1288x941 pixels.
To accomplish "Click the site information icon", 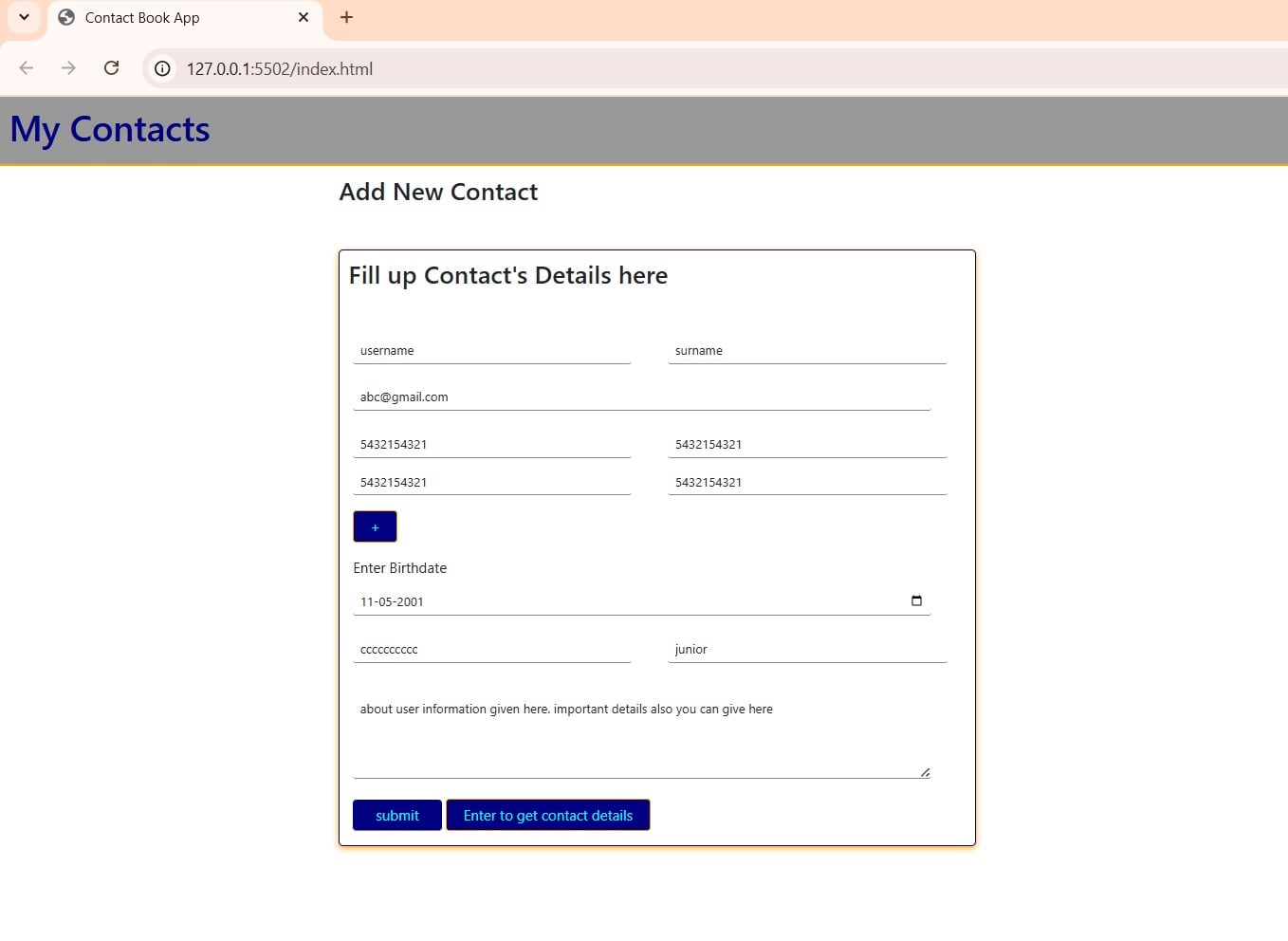I will pos(163,68).
